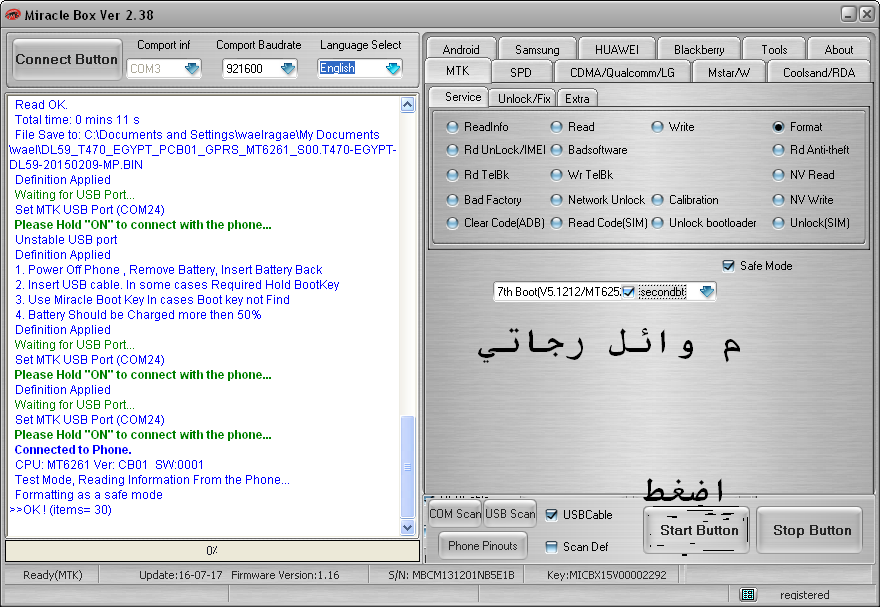
Task: Click the Phone Pinouts button
Action: tap(483, 545)
